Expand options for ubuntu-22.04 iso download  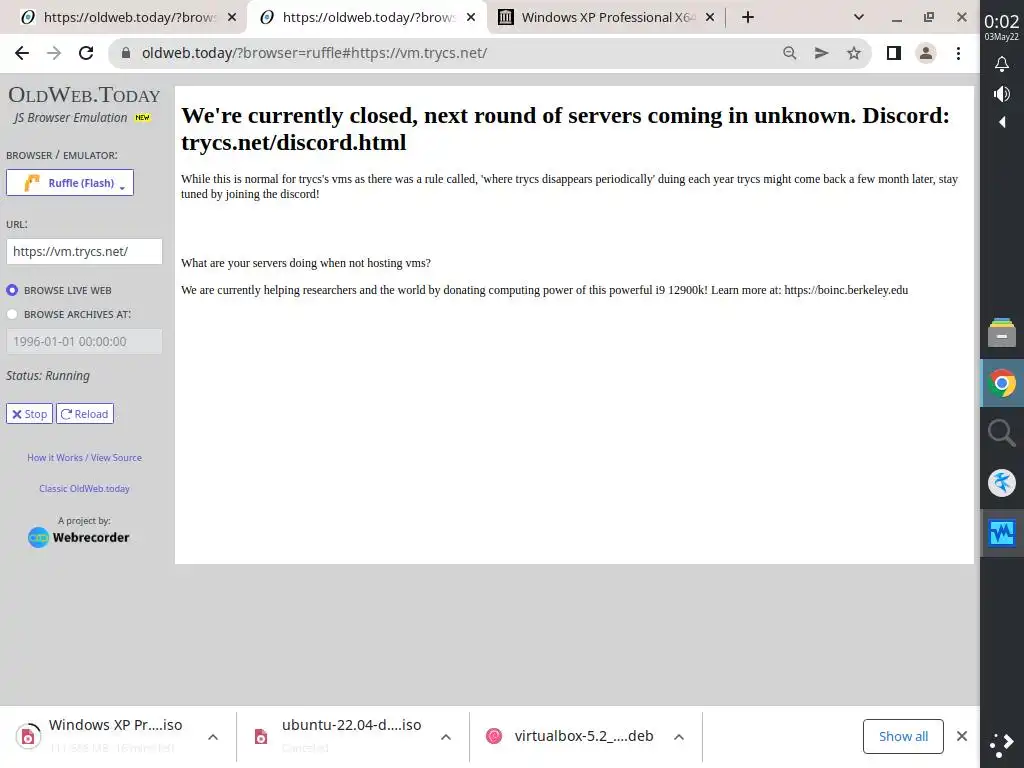(446, 737)
